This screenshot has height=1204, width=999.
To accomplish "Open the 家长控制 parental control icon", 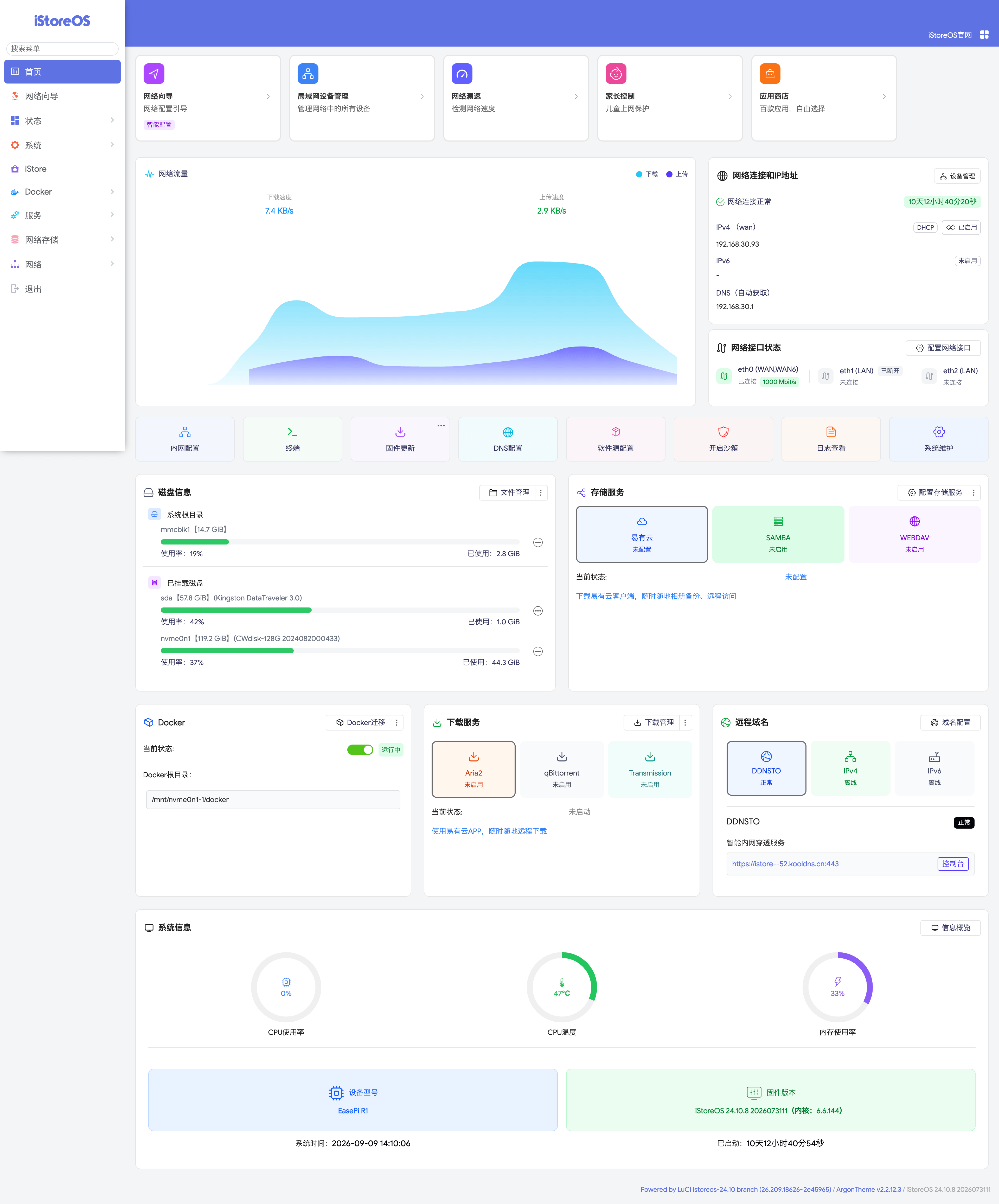I will point(616,73).
